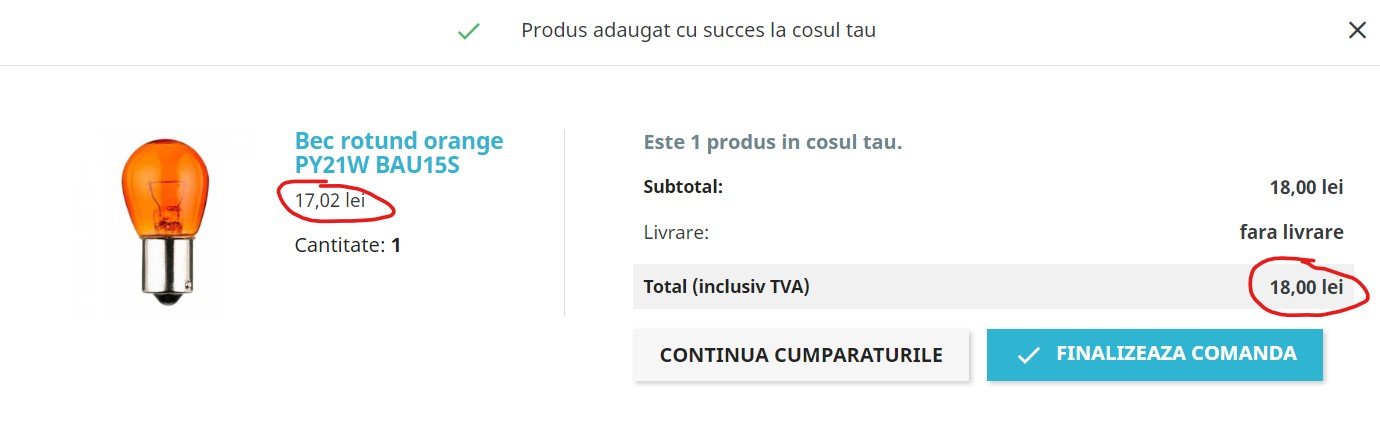
Task: Select the 17,02 lei product price
Action: click(x=330, y=201)
